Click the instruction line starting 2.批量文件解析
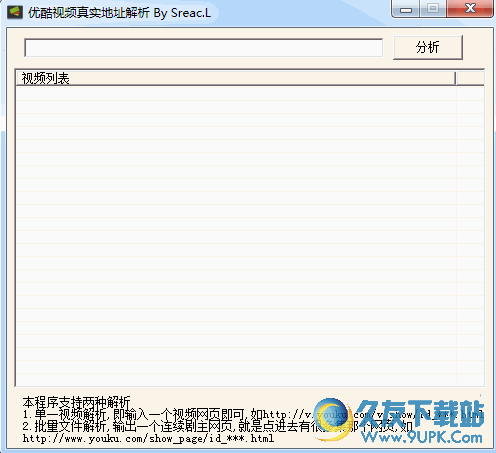This screenshot has width=496, height=453. point(218,426)
